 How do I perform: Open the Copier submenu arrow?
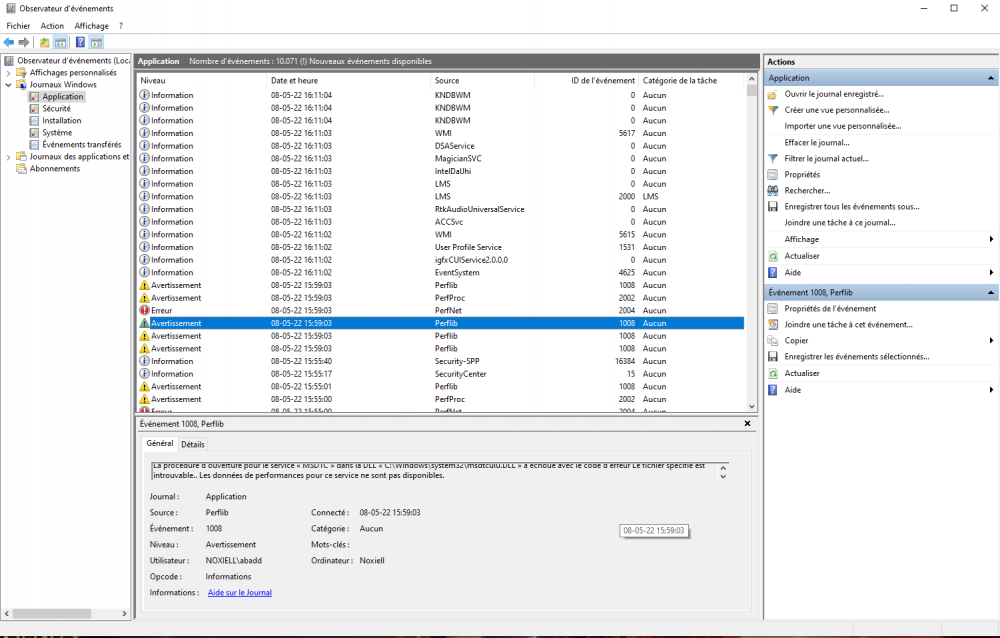991,341
